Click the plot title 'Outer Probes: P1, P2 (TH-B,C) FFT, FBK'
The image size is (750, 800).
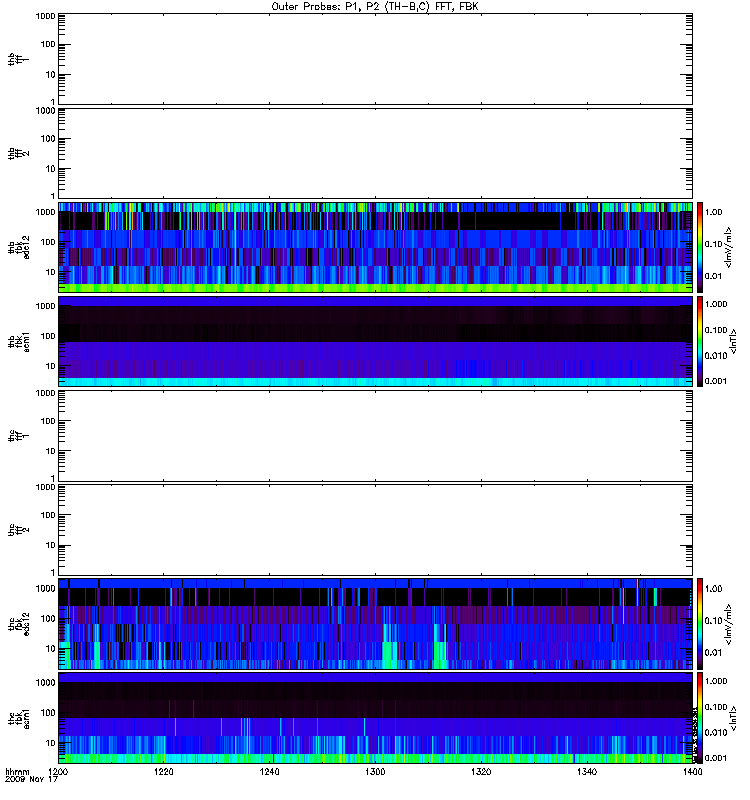(375, 7)
